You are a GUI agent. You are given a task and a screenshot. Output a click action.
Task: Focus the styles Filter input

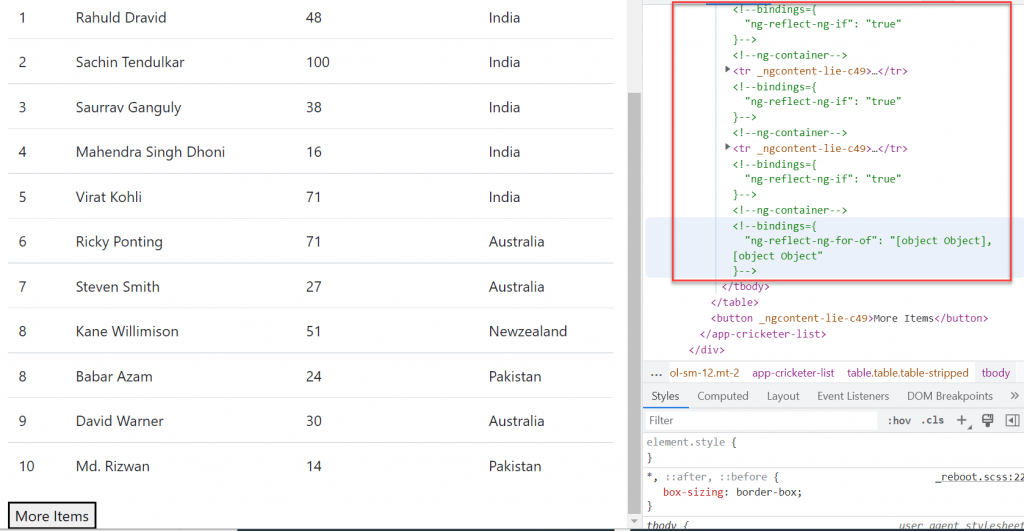click(761, 421)
